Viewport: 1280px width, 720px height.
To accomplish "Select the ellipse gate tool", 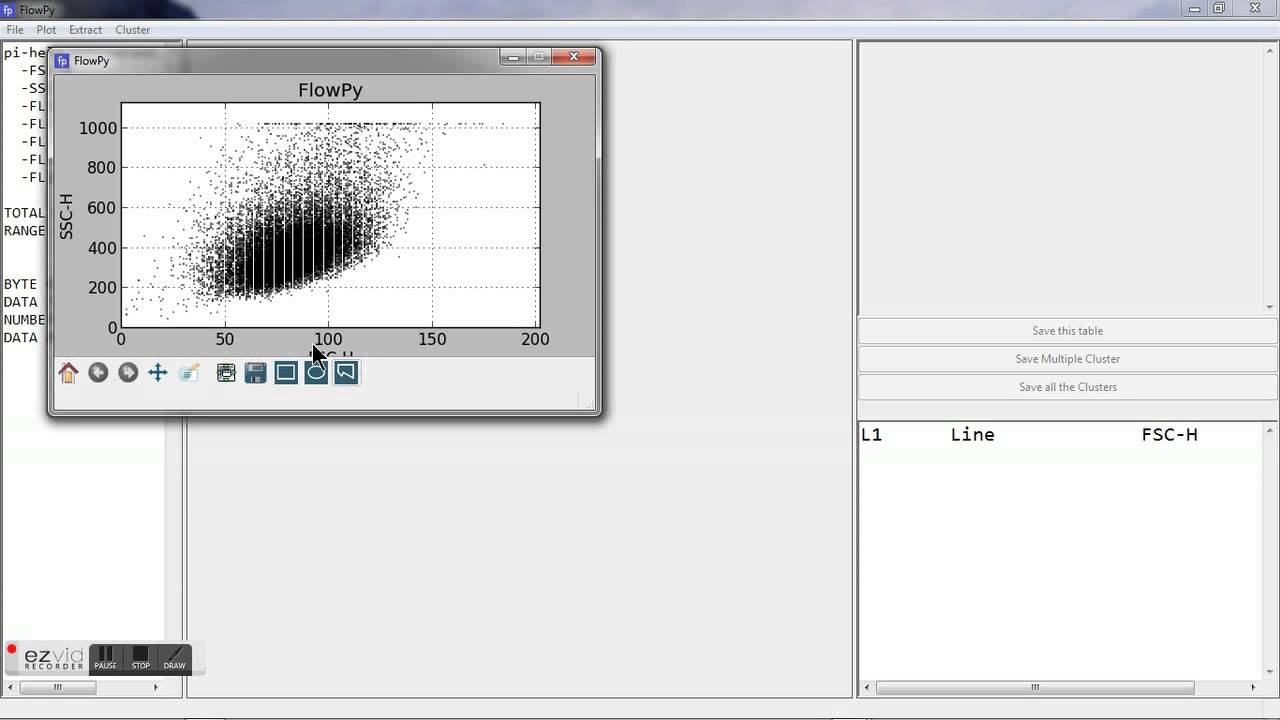I will click(x=316, y=373).
